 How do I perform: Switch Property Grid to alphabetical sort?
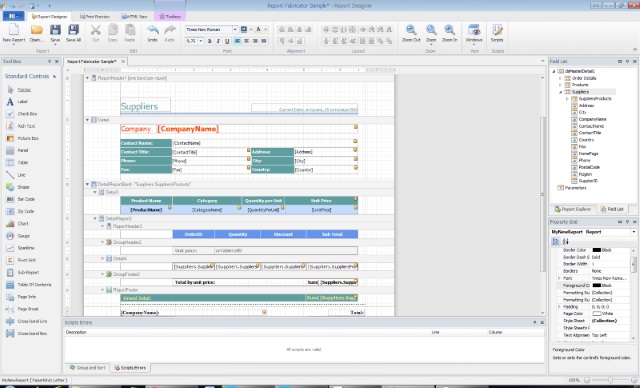pos(565,241)
